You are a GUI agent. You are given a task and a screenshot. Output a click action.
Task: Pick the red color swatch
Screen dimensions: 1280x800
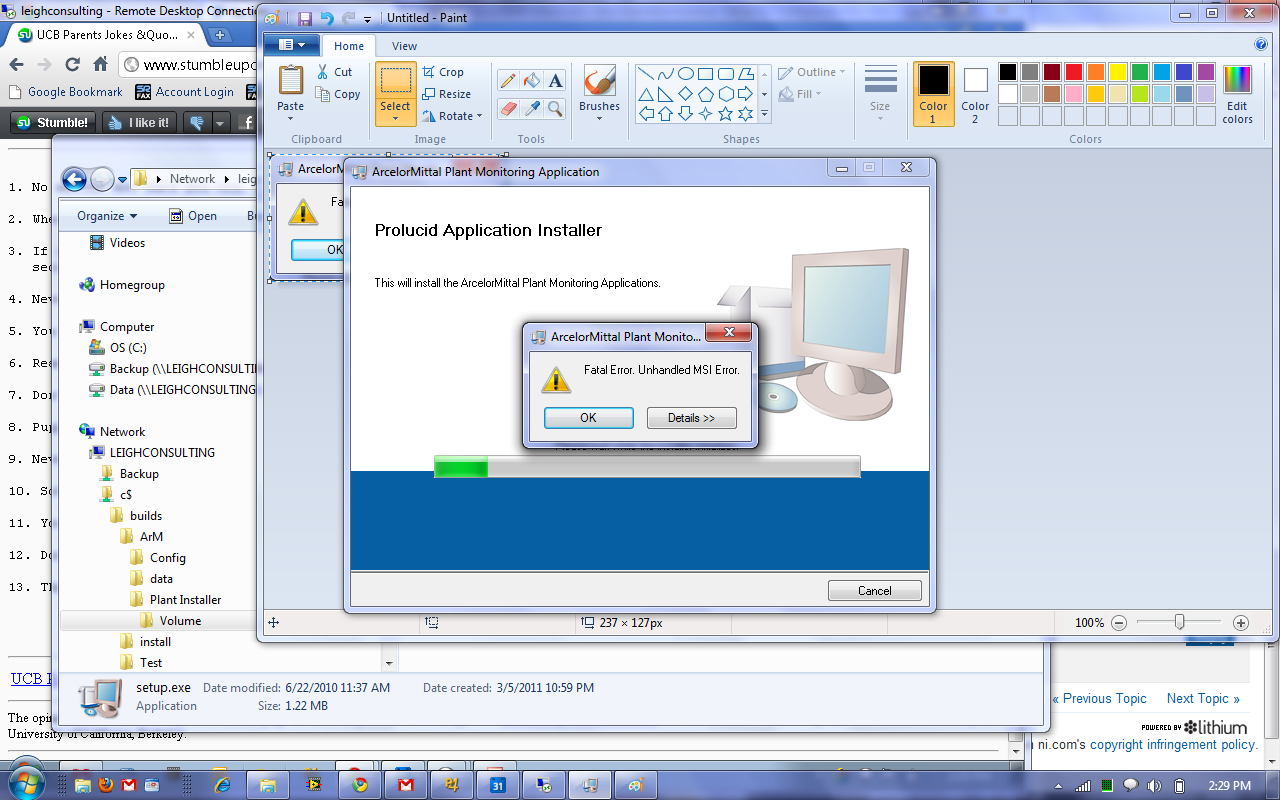(x=1074, y=72)
